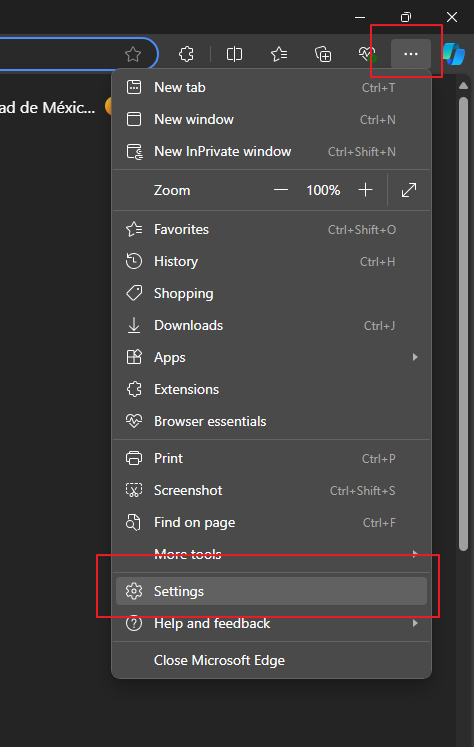Click the Extensions puzzle icon in toolbar
The image size is (474, 747).
[x=186, y=54]
